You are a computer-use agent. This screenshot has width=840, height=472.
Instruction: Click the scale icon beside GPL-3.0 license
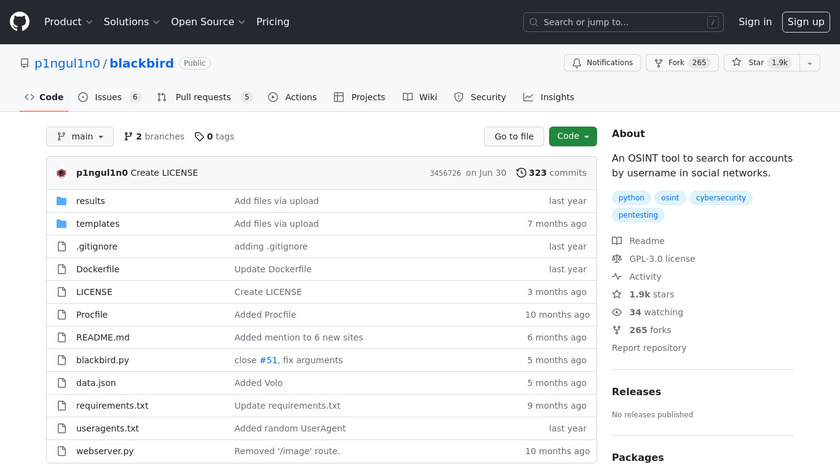pyautogui.click(x=617, y=259)
